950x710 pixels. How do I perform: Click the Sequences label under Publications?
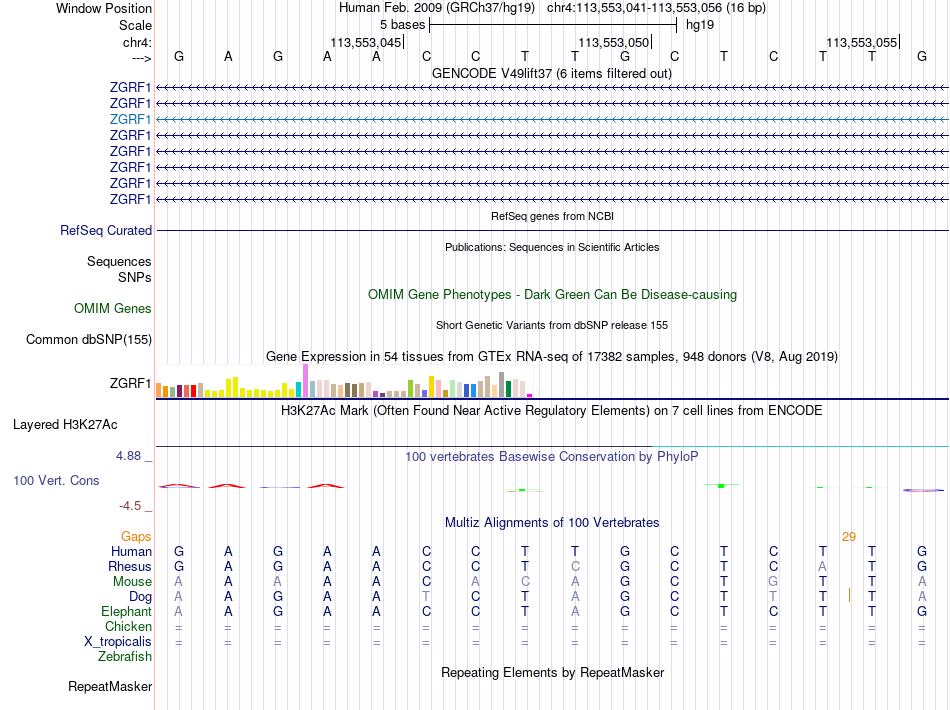pyautogui.click(x=119, y=261)
